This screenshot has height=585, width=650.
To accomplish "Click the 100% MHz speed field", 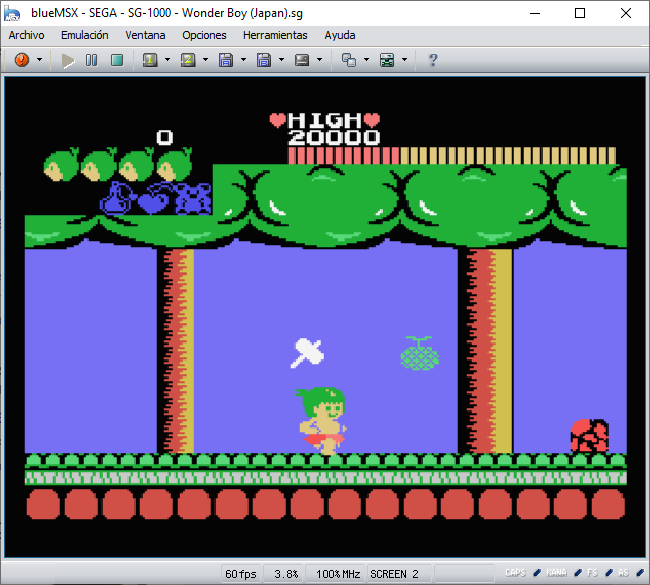I will click(x=337, y=574).
